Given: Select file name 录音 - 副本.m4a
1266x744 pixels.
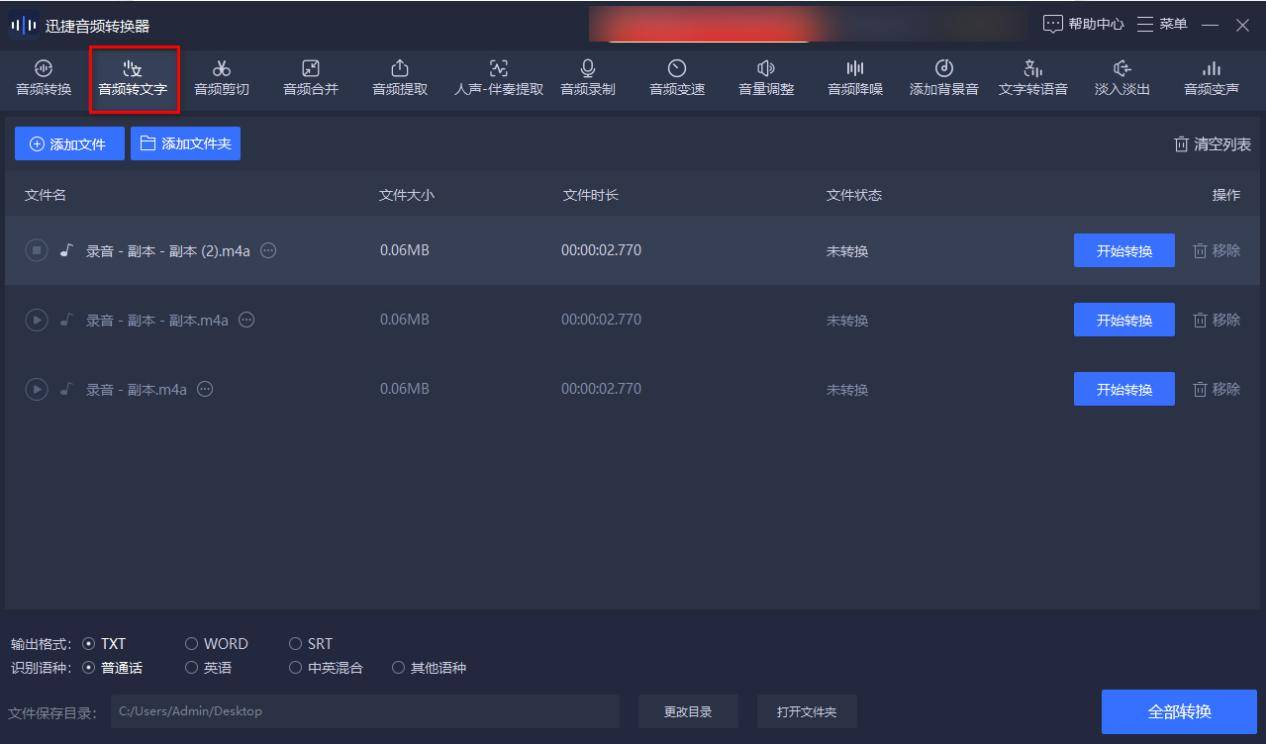Looking at the screenshot, I should [x=137, y=389].
